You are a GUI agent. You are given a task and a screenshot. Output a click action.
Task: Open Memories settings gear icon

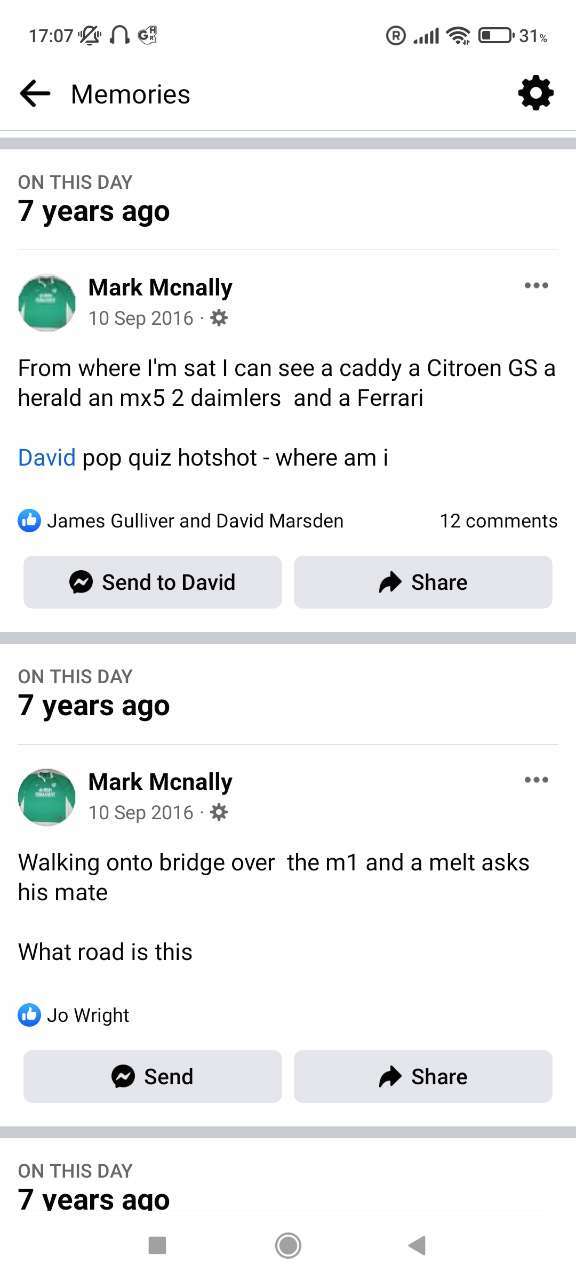pos(536,93)
